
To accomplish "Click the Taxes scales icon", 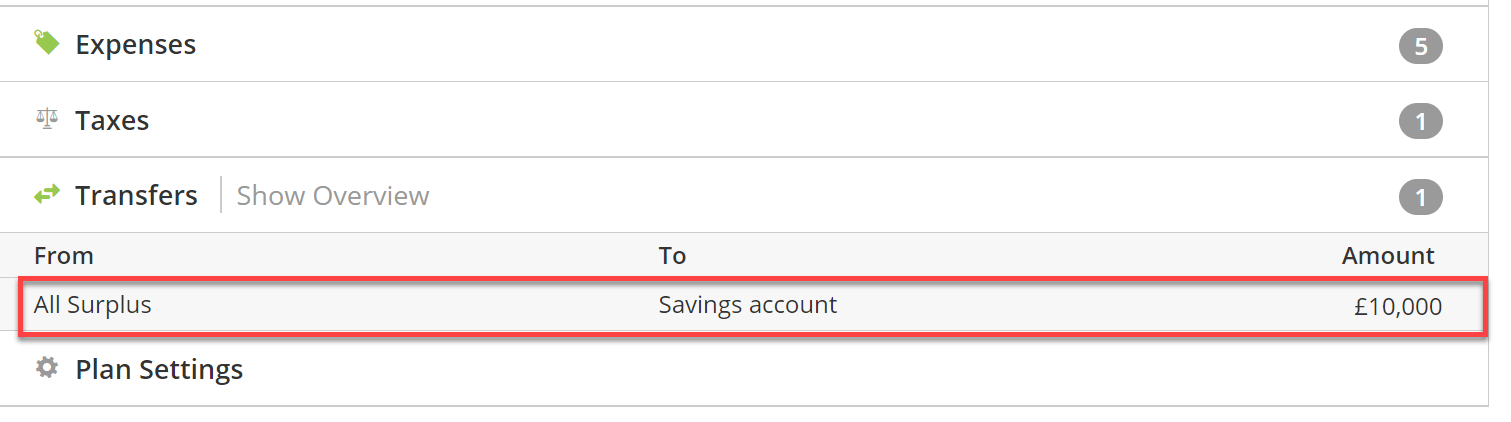I will click(x=47, y=120).
